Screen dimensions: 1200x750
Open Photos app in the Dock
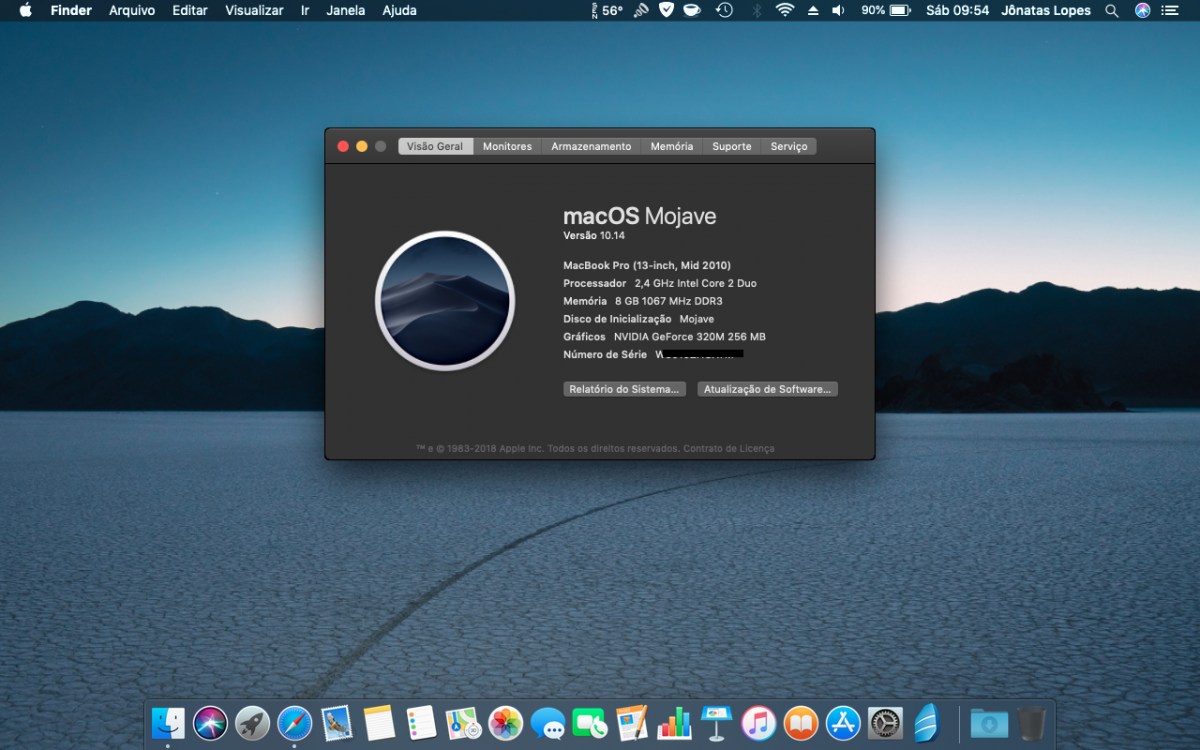click(505, 722)
